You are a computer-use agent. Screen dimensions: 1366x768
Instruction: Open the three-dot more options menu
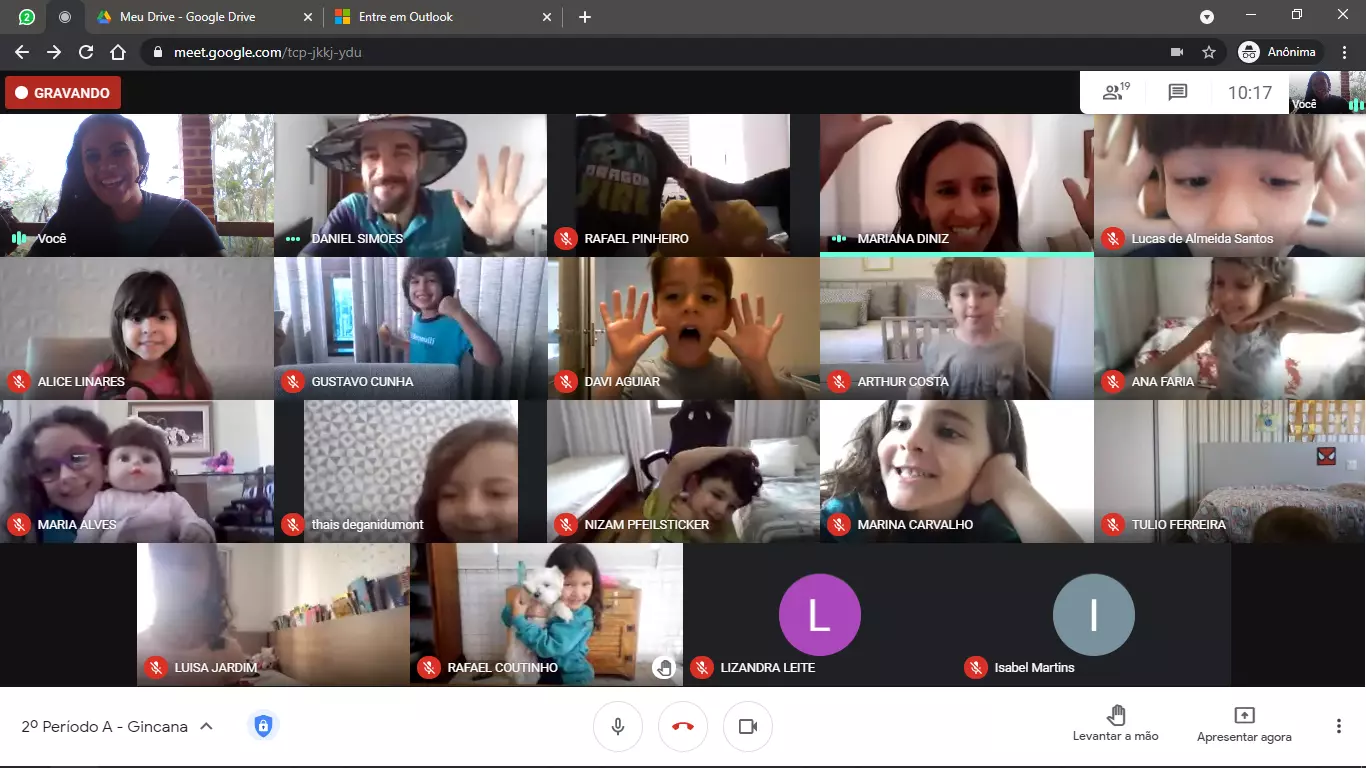[1338, 726]
